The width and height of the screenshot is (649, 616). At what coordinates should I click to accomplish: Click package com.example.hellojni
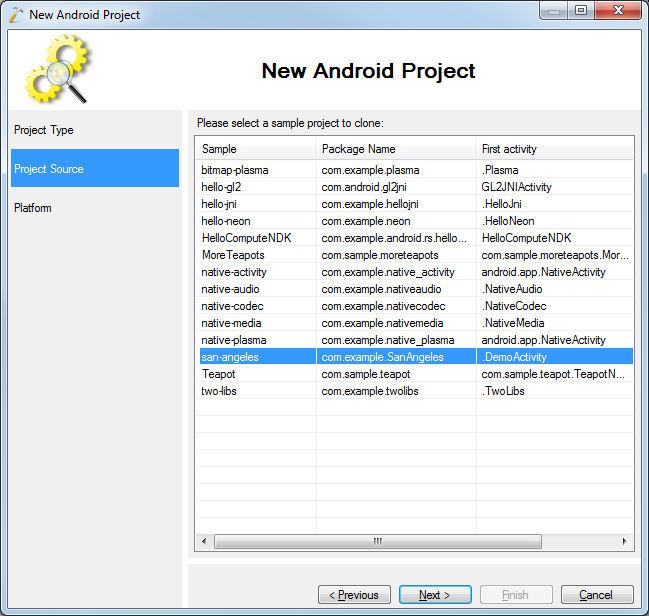tap(370, 204)
